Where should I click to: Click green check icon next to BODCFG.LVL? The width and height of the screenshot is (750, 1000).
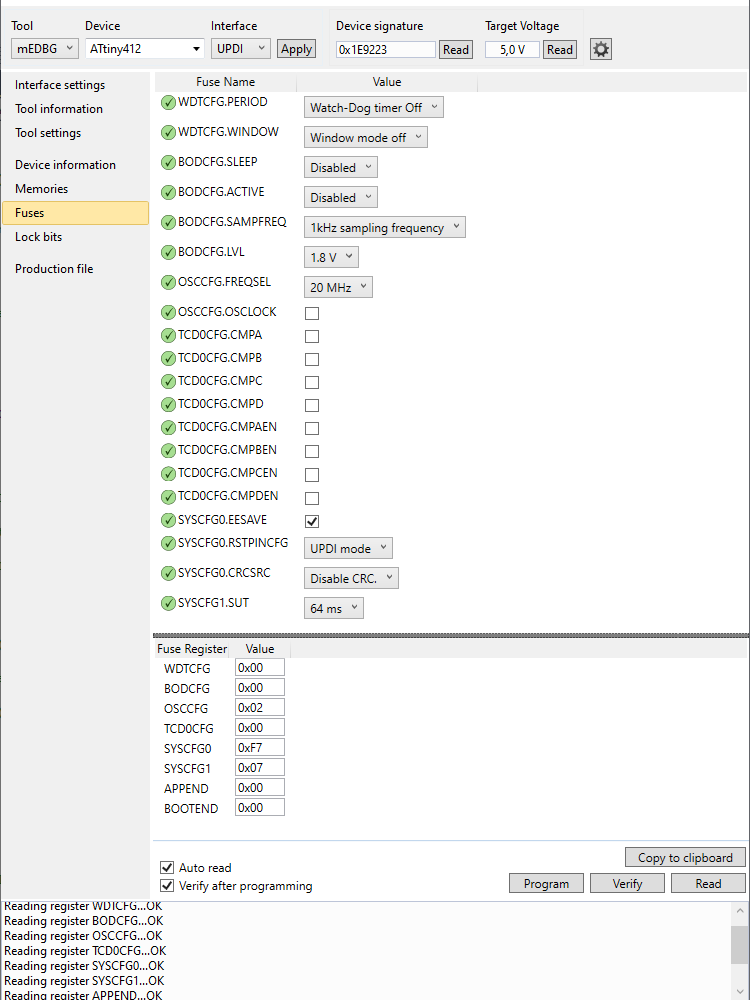point(168,253)
